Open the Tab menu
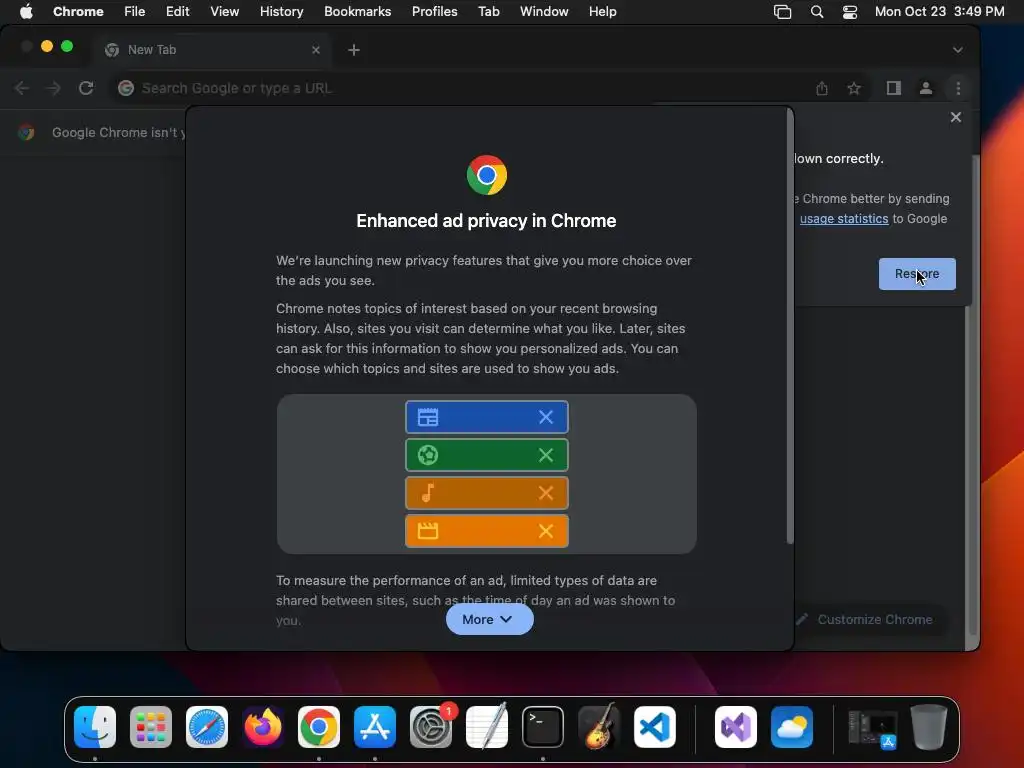The height and width of the screenshot is (768, 1024). [x=488, y=11]
